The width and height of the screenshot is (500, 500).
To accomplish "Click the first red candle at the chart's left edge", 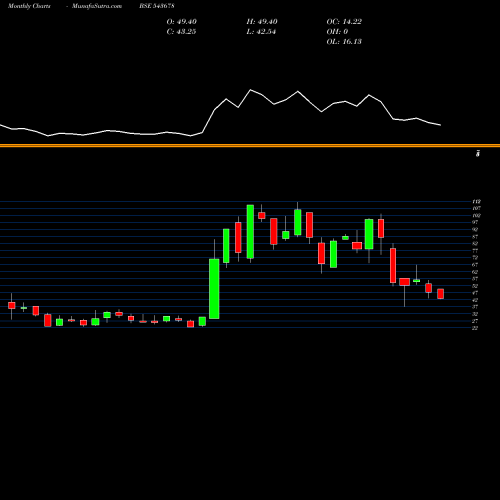I will pos(12,305).
